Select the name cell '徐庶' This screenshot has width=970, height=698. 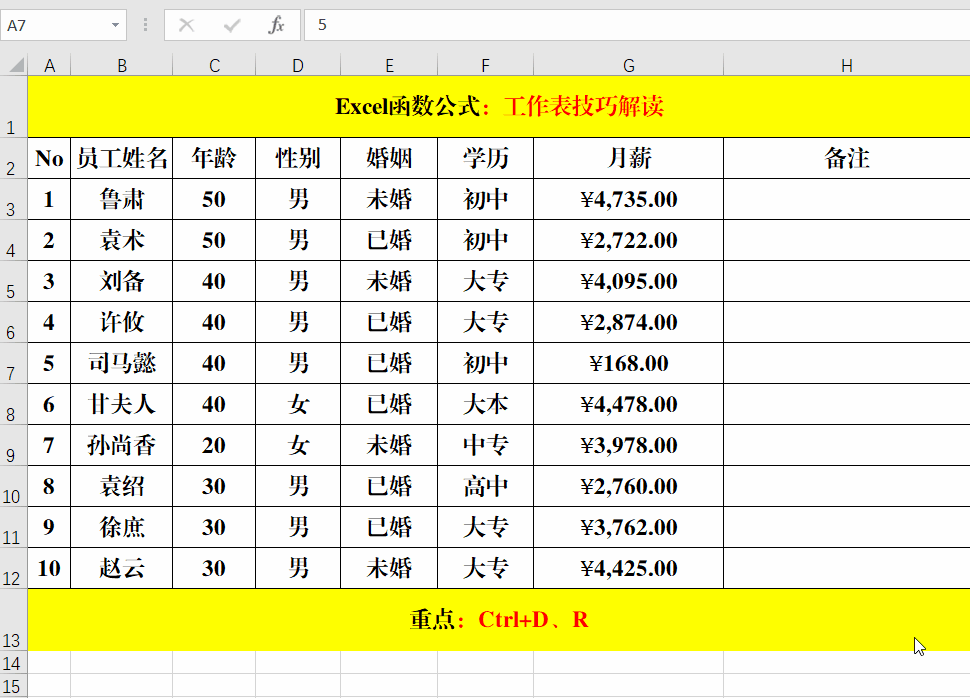(122, 527)
